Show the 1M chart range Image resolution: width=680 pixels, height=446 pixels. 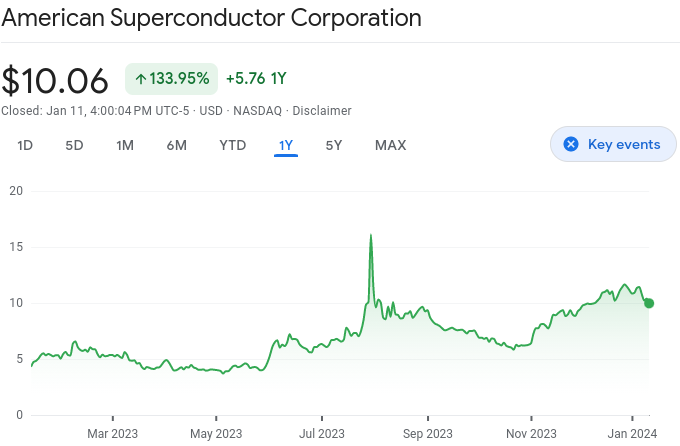tap(125, 145)
